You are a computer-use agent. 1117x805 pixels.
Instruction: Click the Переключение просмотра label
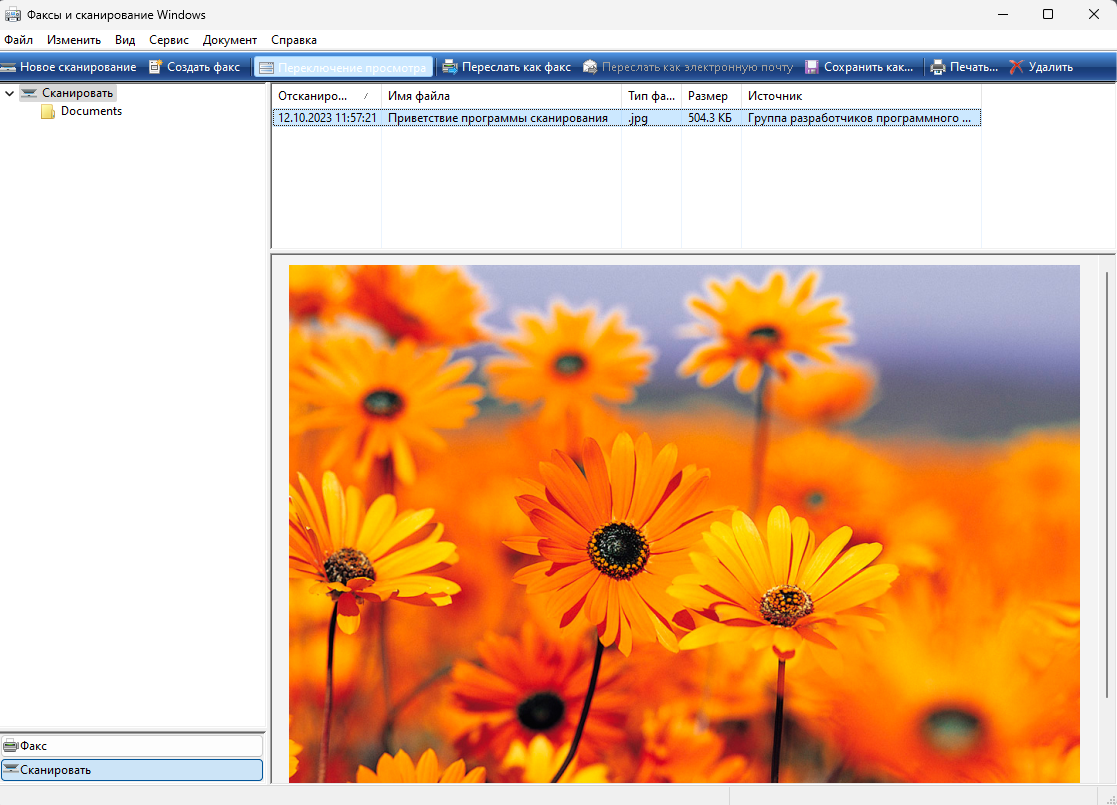click(352, 68)
